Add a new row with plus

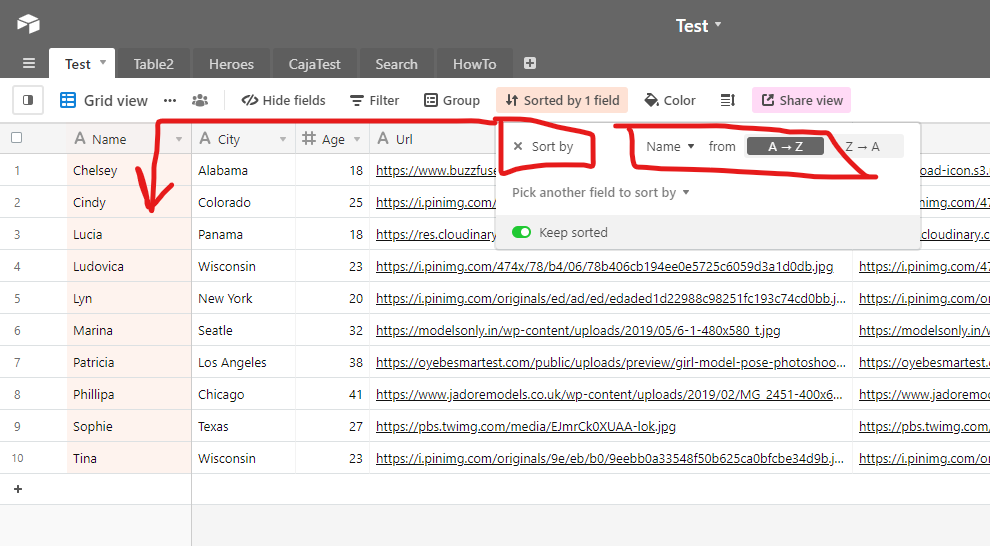click(17, 489)
